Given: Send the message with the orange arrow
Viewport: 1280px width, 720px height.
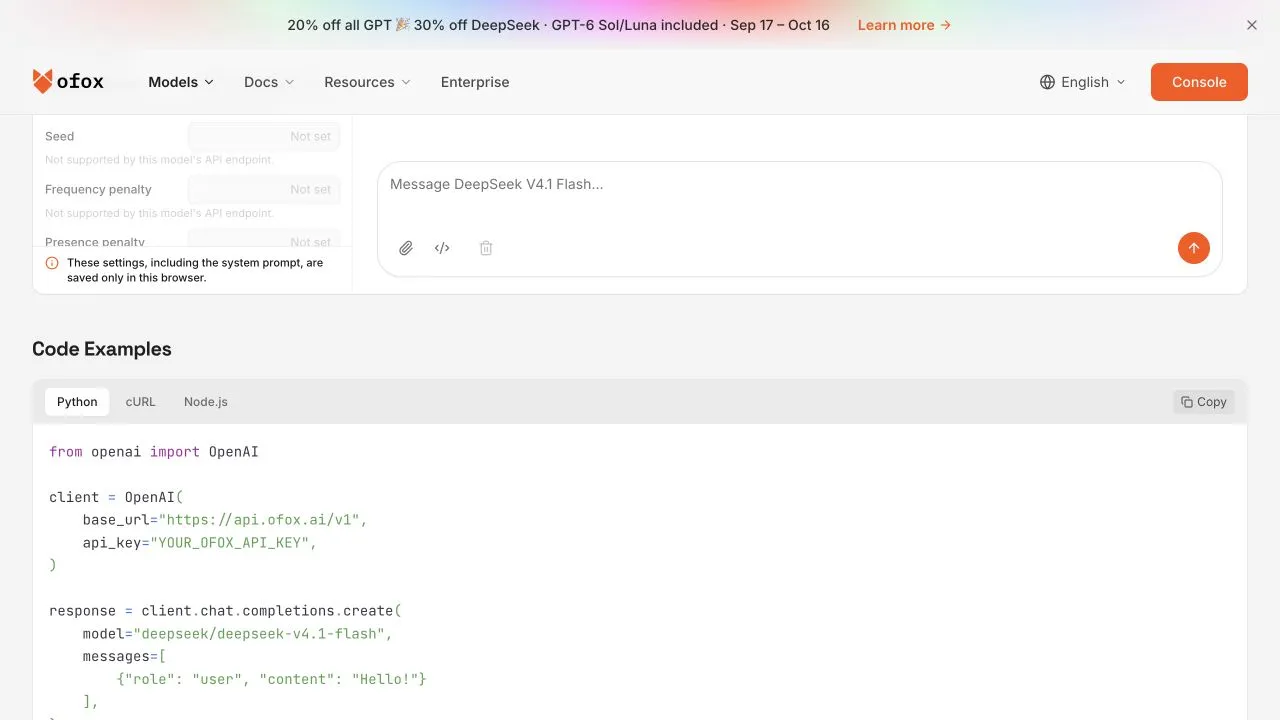Looking at the screenshot, I should coord(1194,248).
